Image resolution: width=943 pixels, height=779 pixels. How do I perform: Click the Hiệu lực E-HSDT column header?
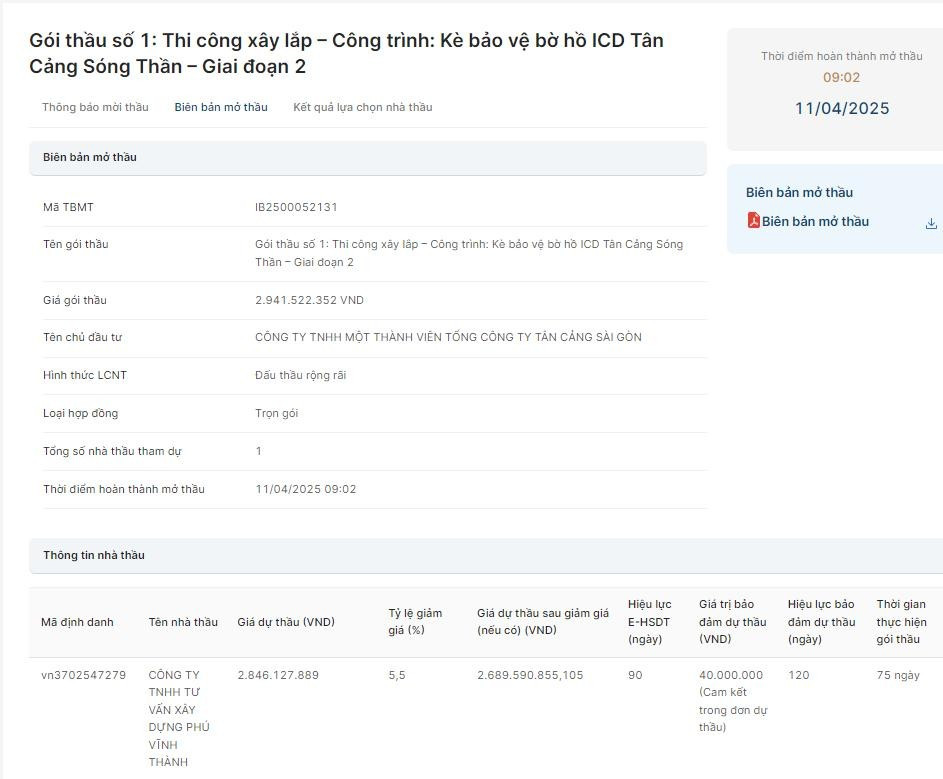coord(650,621)
